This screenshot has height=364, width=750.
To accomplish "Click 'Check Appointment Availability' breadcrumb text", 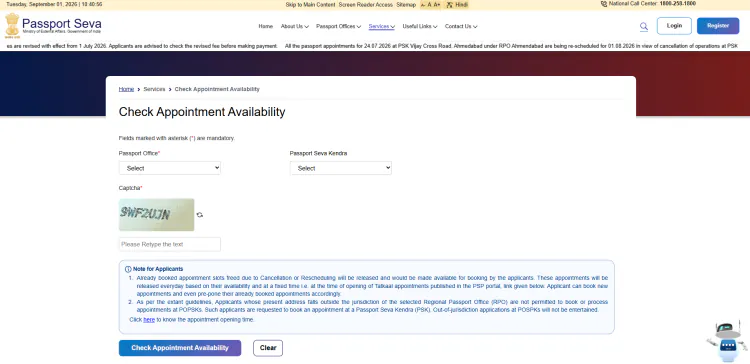I will point(217,89).
